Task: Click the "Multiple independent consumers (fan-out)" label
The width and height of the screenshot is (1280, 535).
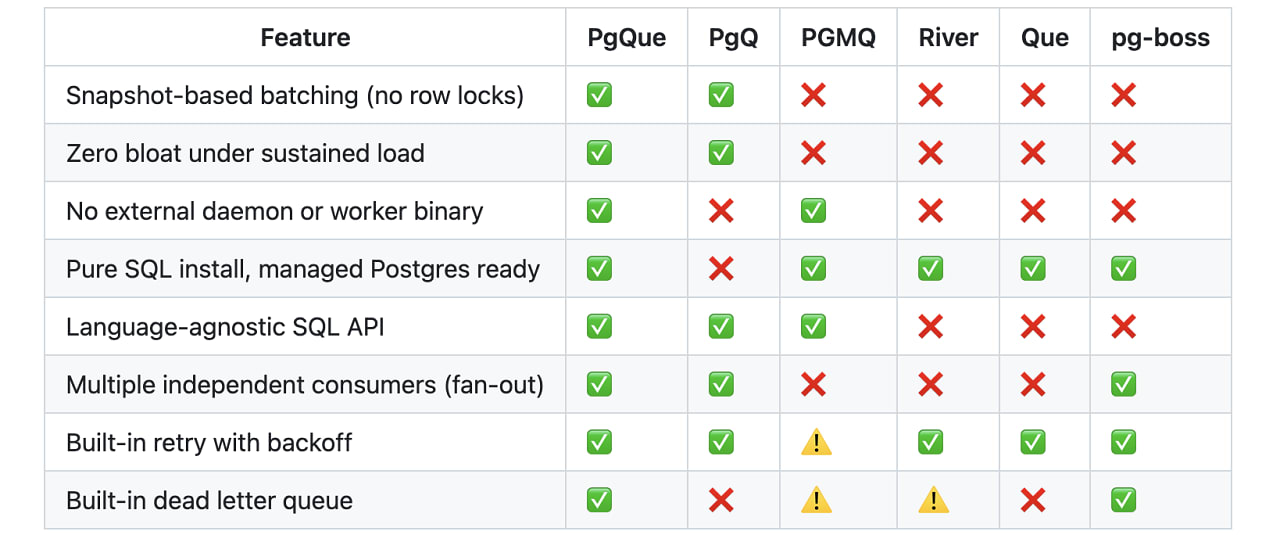Action: click(305, 384)
